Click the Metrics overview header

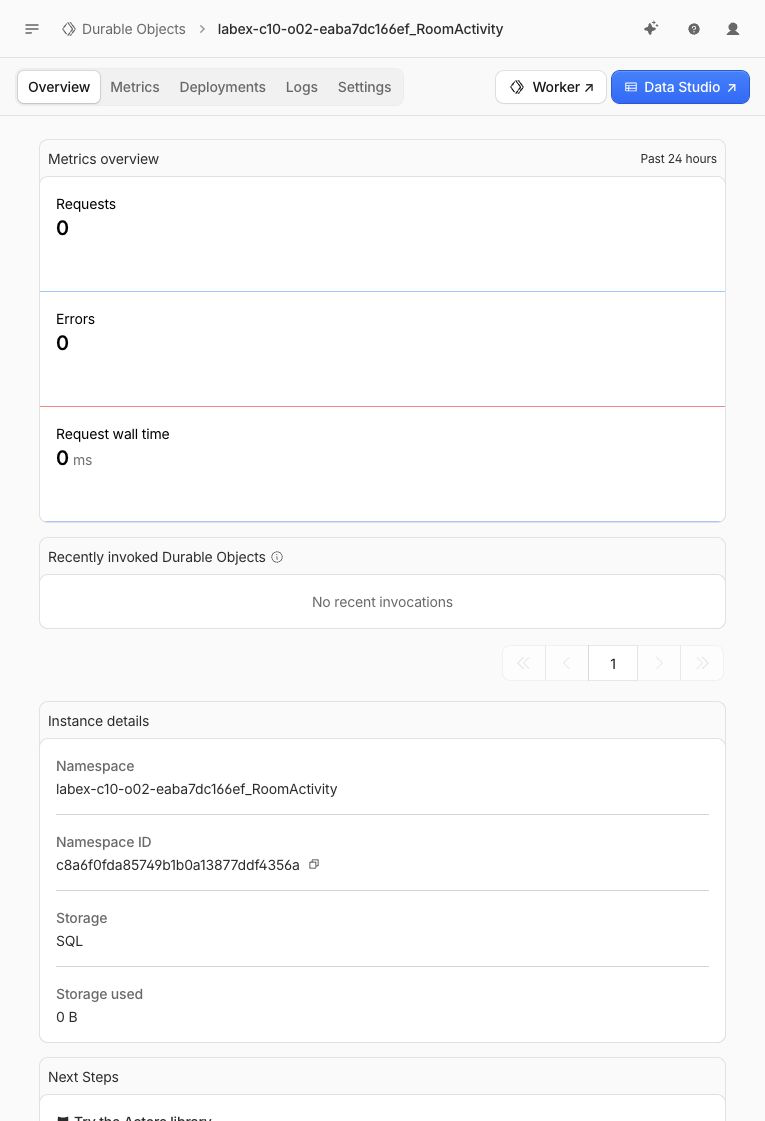104,159
